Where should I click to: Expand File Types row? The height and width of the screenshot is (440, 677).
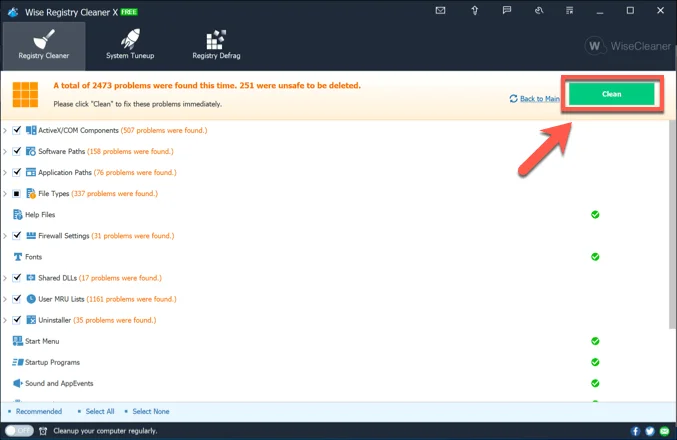click(5, 193)
